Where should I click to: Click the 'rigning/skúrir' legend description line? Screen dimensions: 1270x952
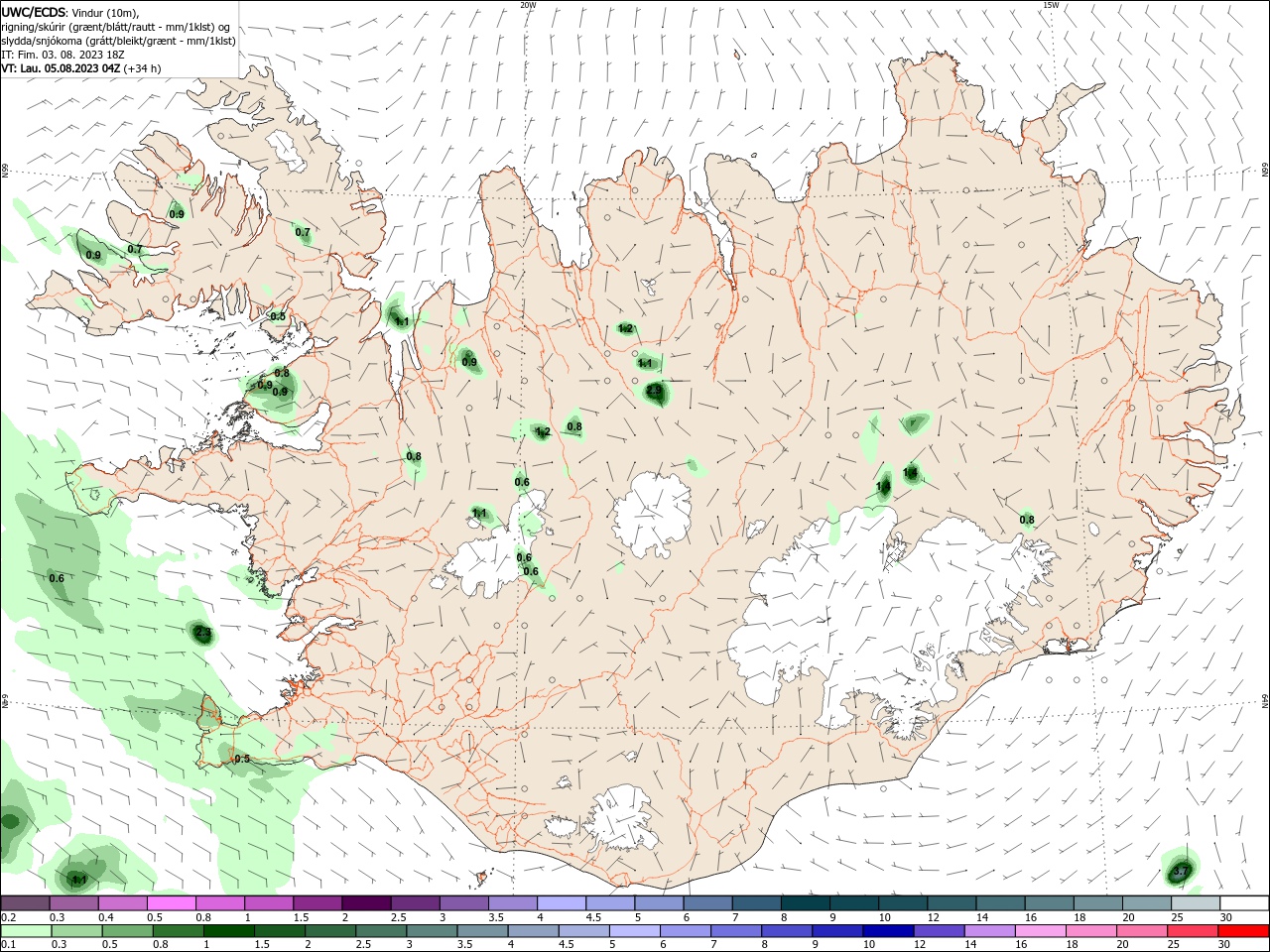pos(115,27)
